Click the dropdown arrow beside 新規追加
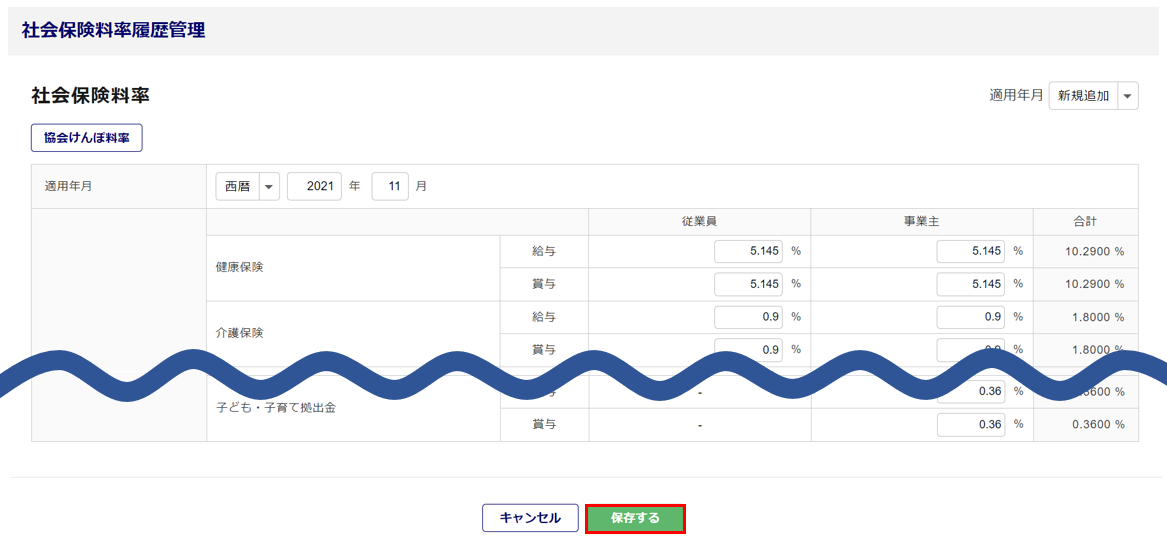The height and width of the screenshot is (546, 1167). [x=1128, y=96]
